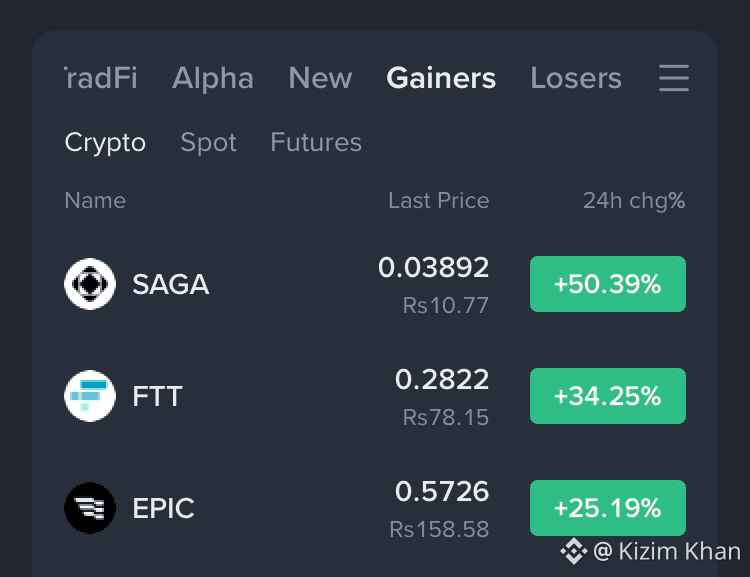Click the SAGA coin logo
Screen dimensions: 750x577
click(x=90, y=284)
